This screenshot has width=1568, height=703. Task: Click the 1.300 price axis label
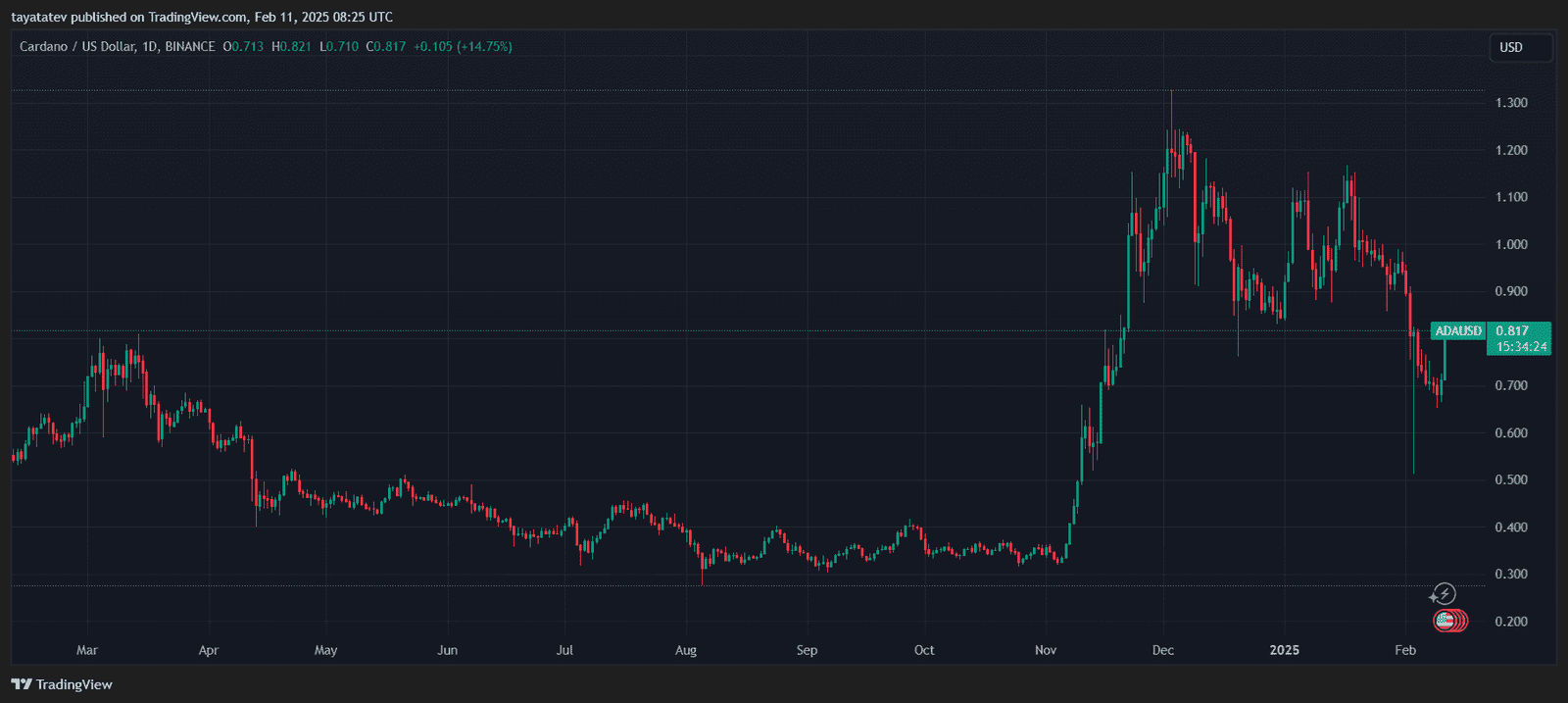coord(1511,103)
